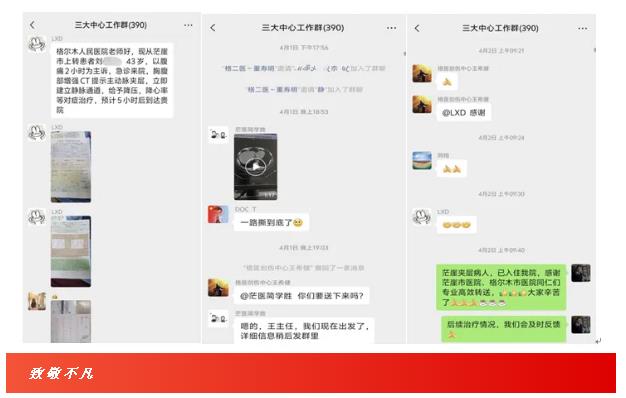This screenshot has height=398, width=626.
Task: Tap back arrow in right chat panel
Action: click(417, 28)
